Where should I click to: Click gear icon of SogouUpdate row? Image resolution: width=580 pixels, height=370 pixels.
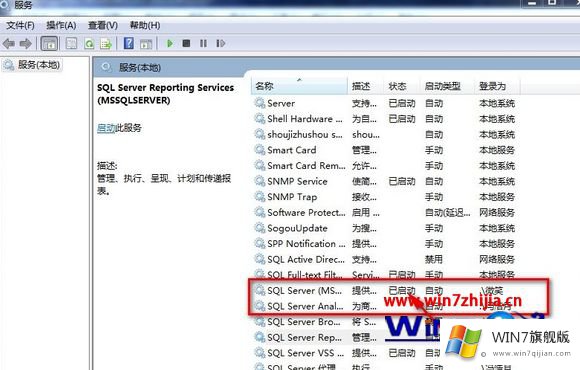click(260, 228)
